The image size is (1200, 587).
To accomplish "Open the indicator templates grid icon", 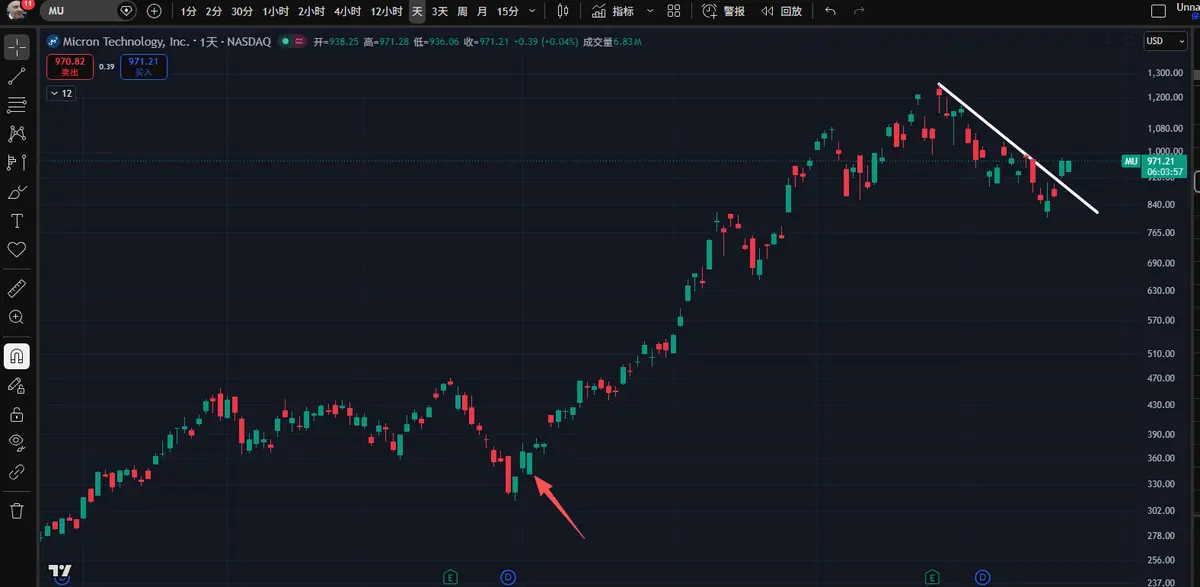I will (674, 11).
